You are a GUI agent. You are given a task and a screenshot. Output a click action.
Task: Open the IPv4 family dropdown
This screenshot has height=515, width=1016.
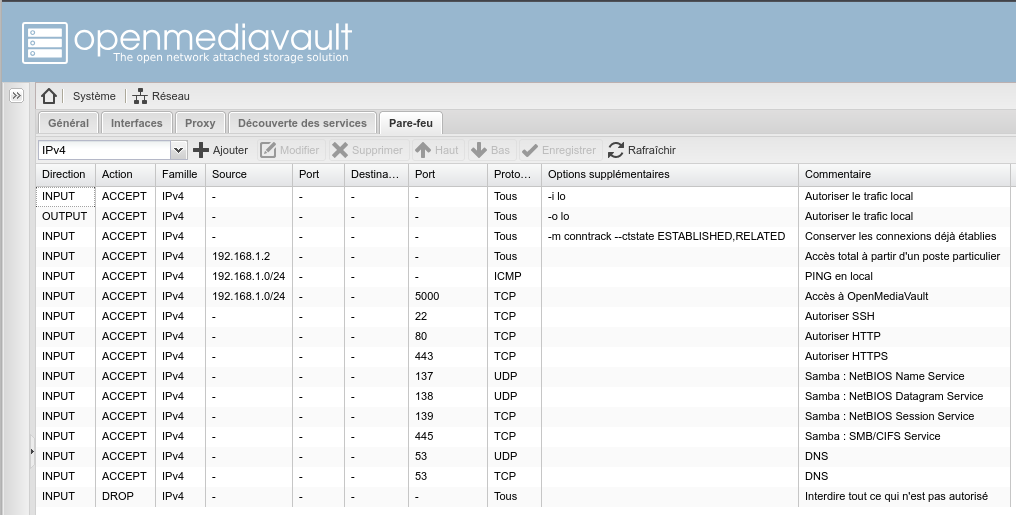click(179, 150)
